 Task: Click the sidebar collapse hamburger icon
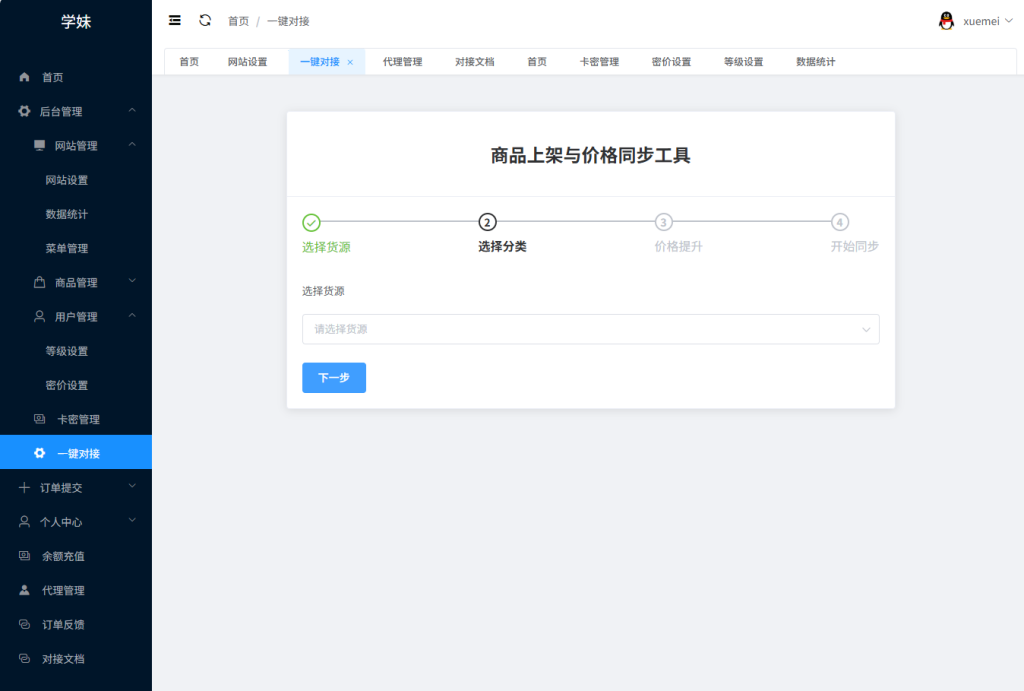[x=175, y=20]
